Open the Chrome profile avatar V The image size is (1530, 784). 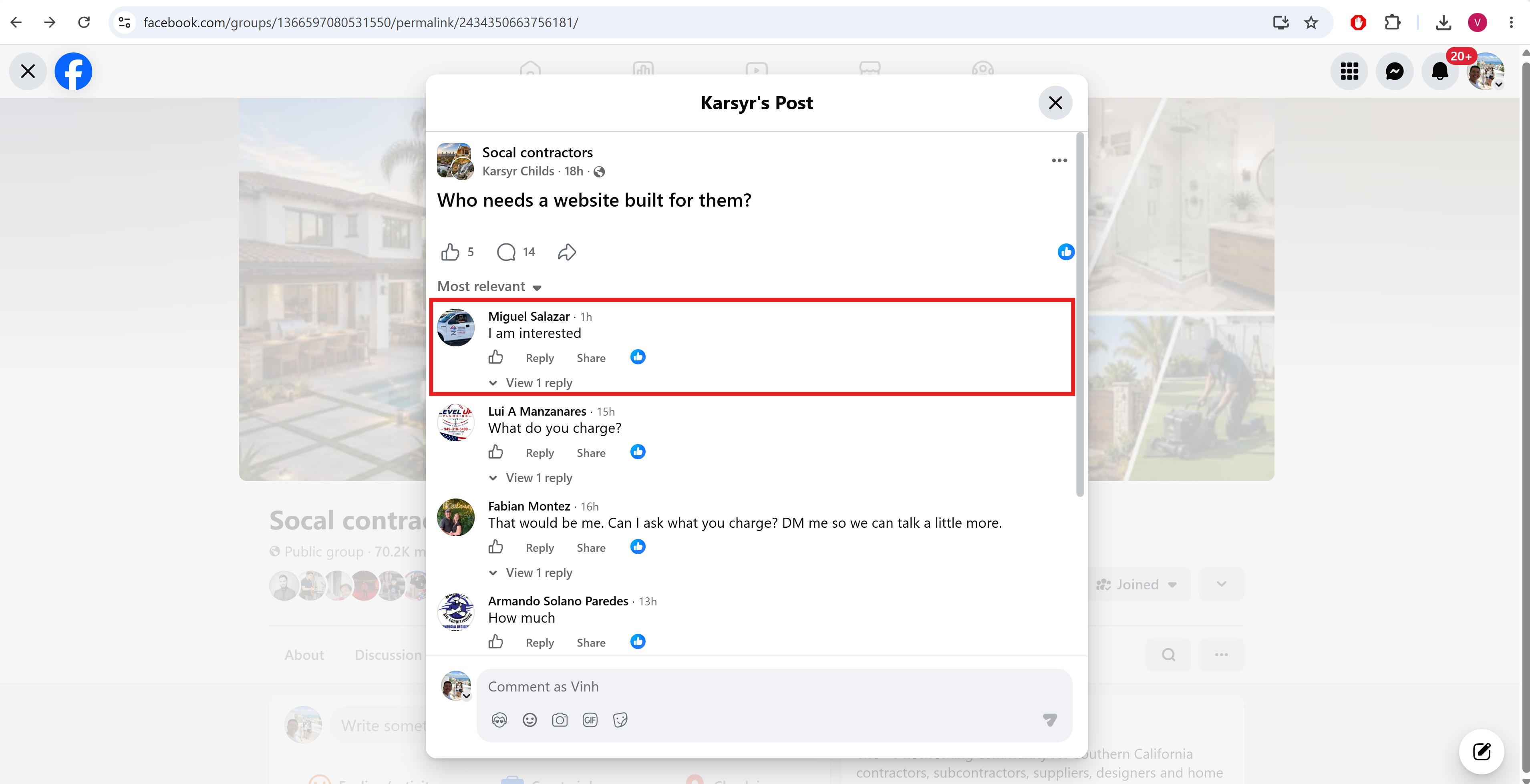coord(1477,22)
